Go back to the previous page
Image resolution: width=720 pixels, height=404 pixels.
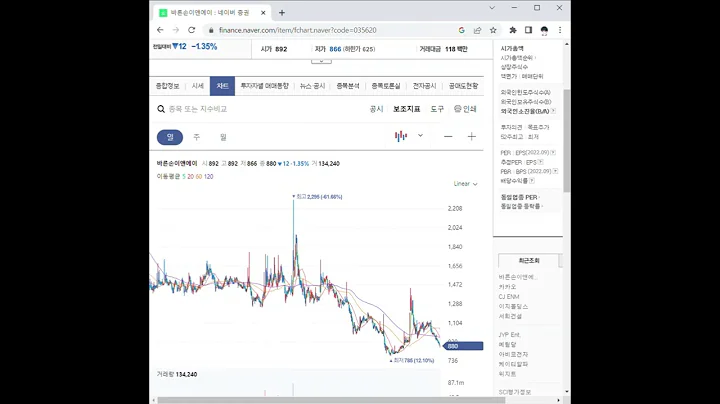click(160, 30)
